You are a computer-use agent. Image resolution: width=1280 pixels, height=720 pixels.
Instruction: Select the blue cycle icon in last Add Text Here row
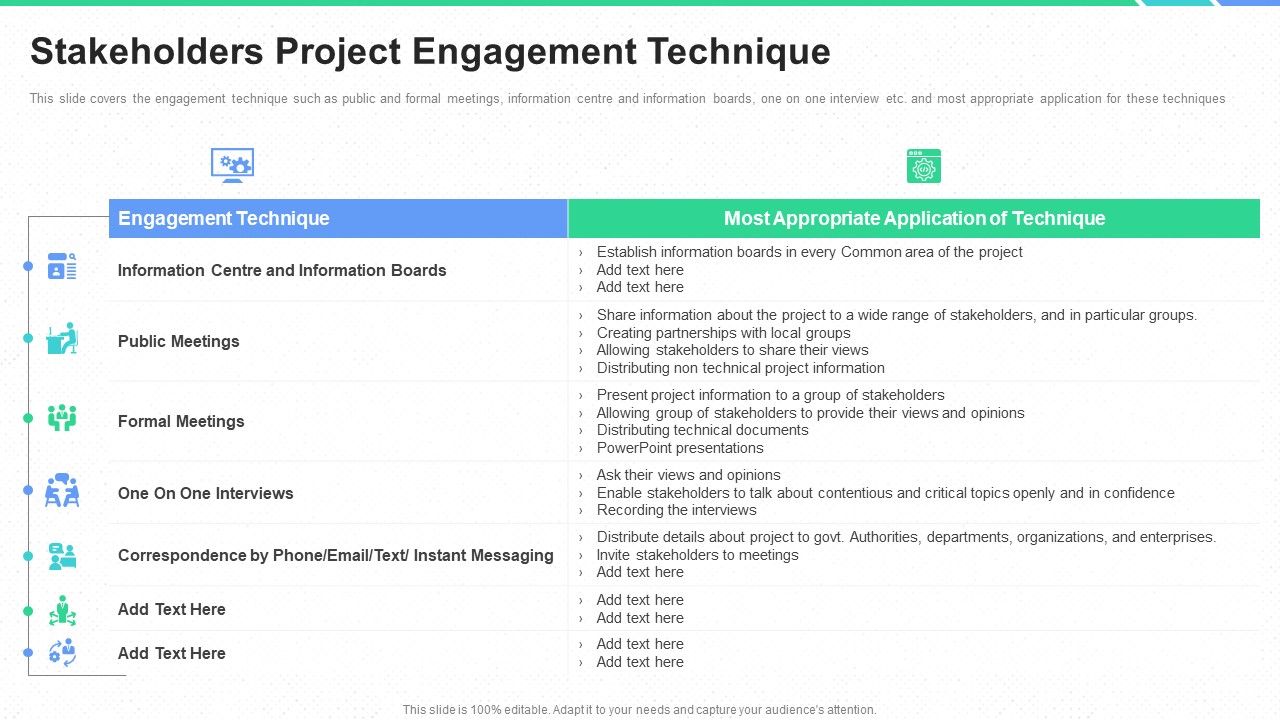(62, 653)
